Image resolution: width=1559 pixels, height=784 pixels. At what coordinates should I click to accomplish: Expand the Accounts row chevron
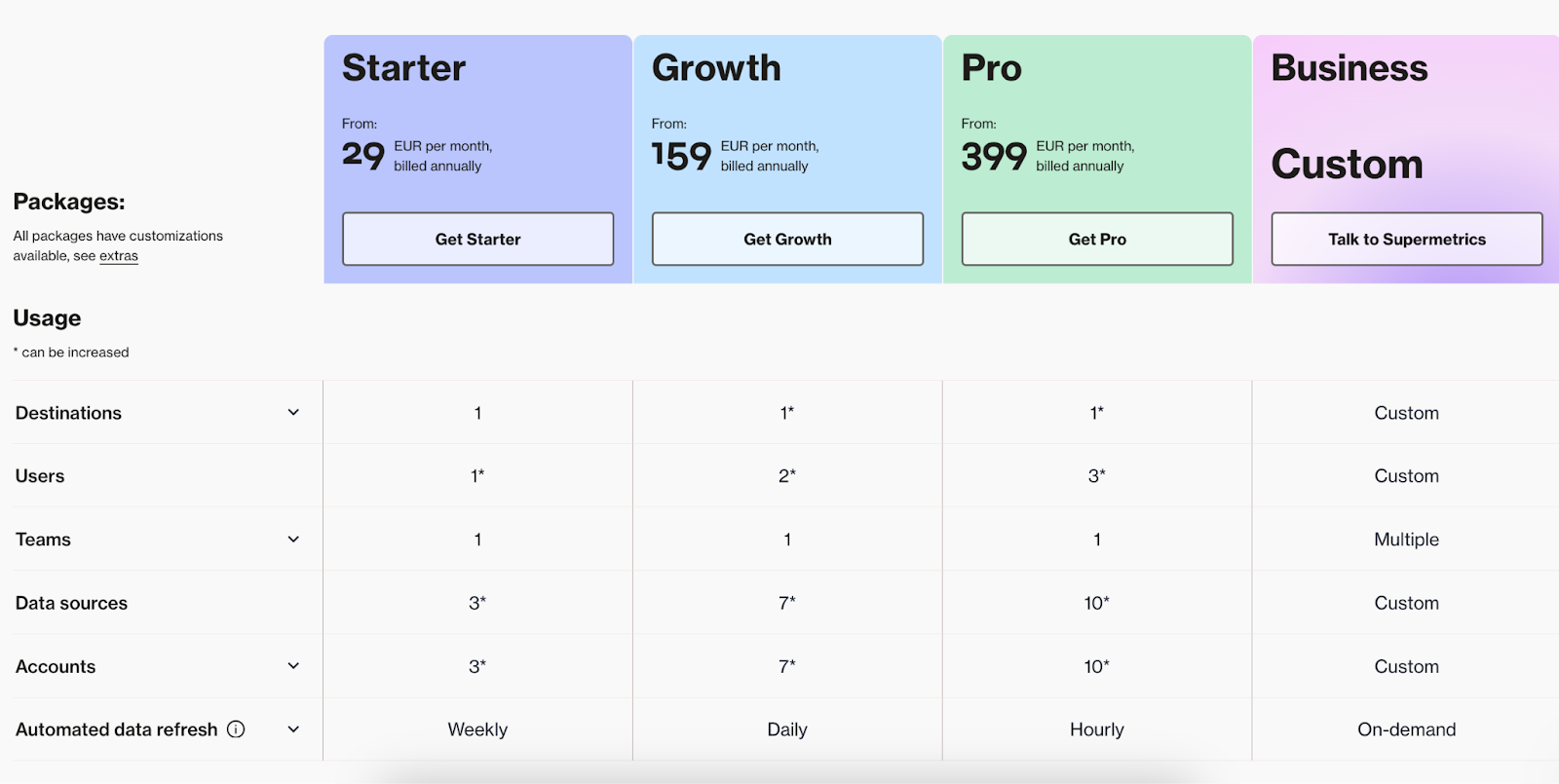pyautogui.click(x=292, y=666)
